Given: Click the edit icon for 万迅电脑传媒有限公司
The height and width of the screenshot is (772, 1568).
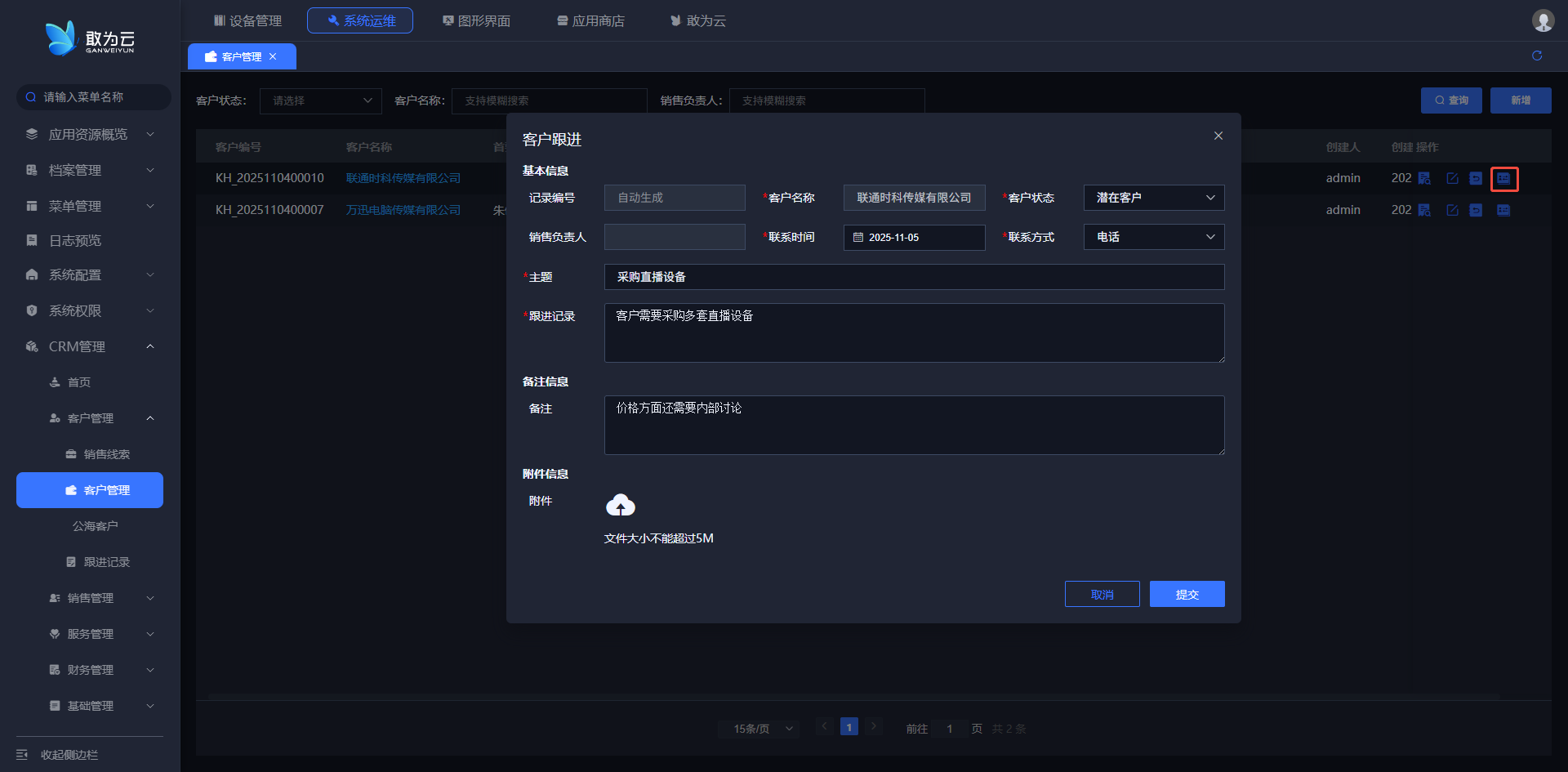Looking at the screenshot, I should [x=1452, y=210].
